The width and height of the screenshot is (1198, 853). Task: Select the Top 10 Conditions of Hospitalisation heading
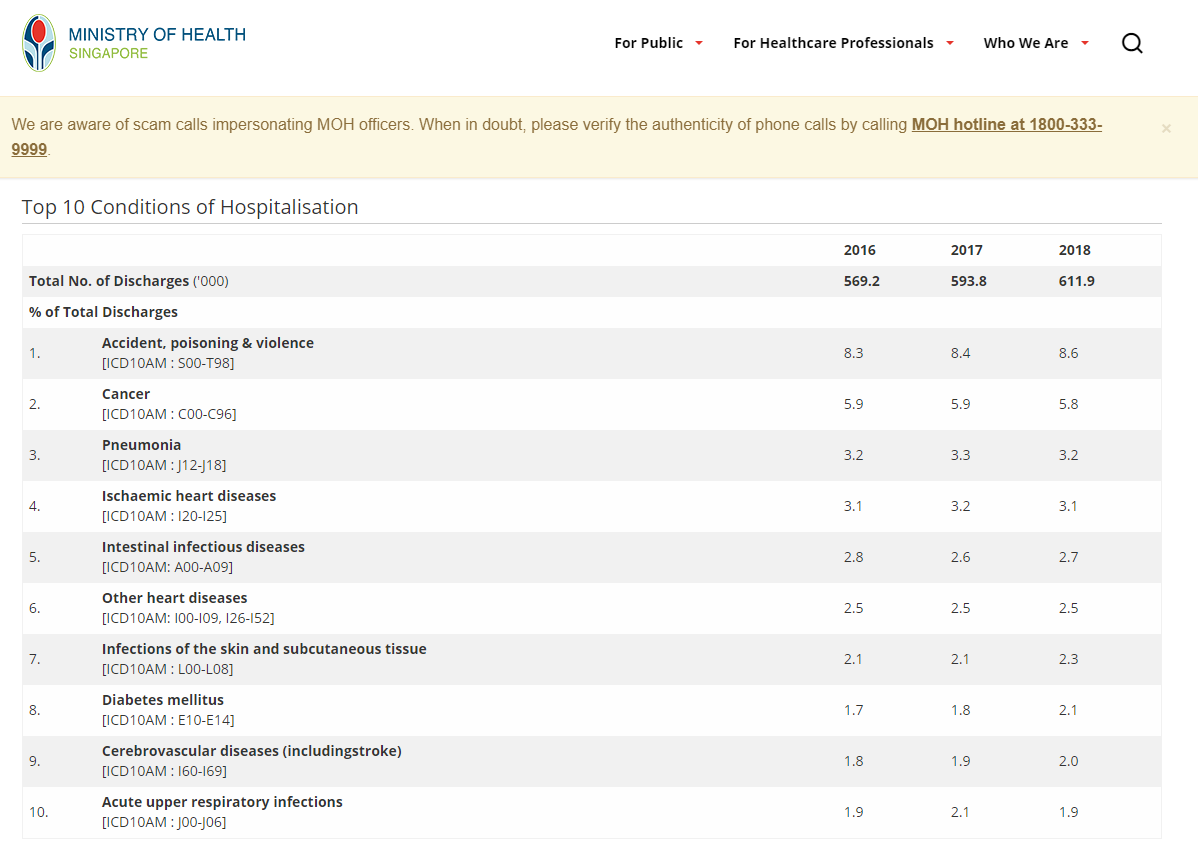click(190, 207)
